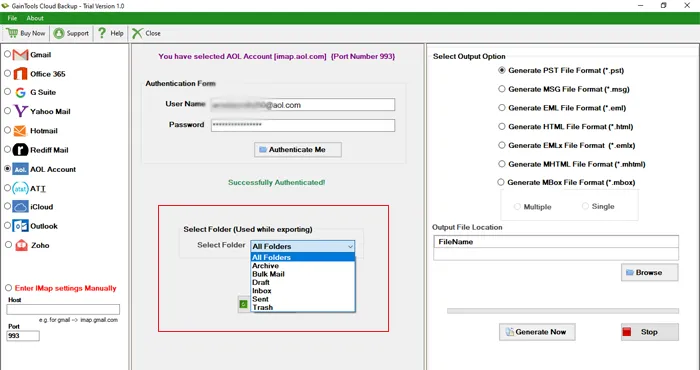Focus the Password field
The image size is (700, 370).
pyautogui.click(x=303, y=125)
